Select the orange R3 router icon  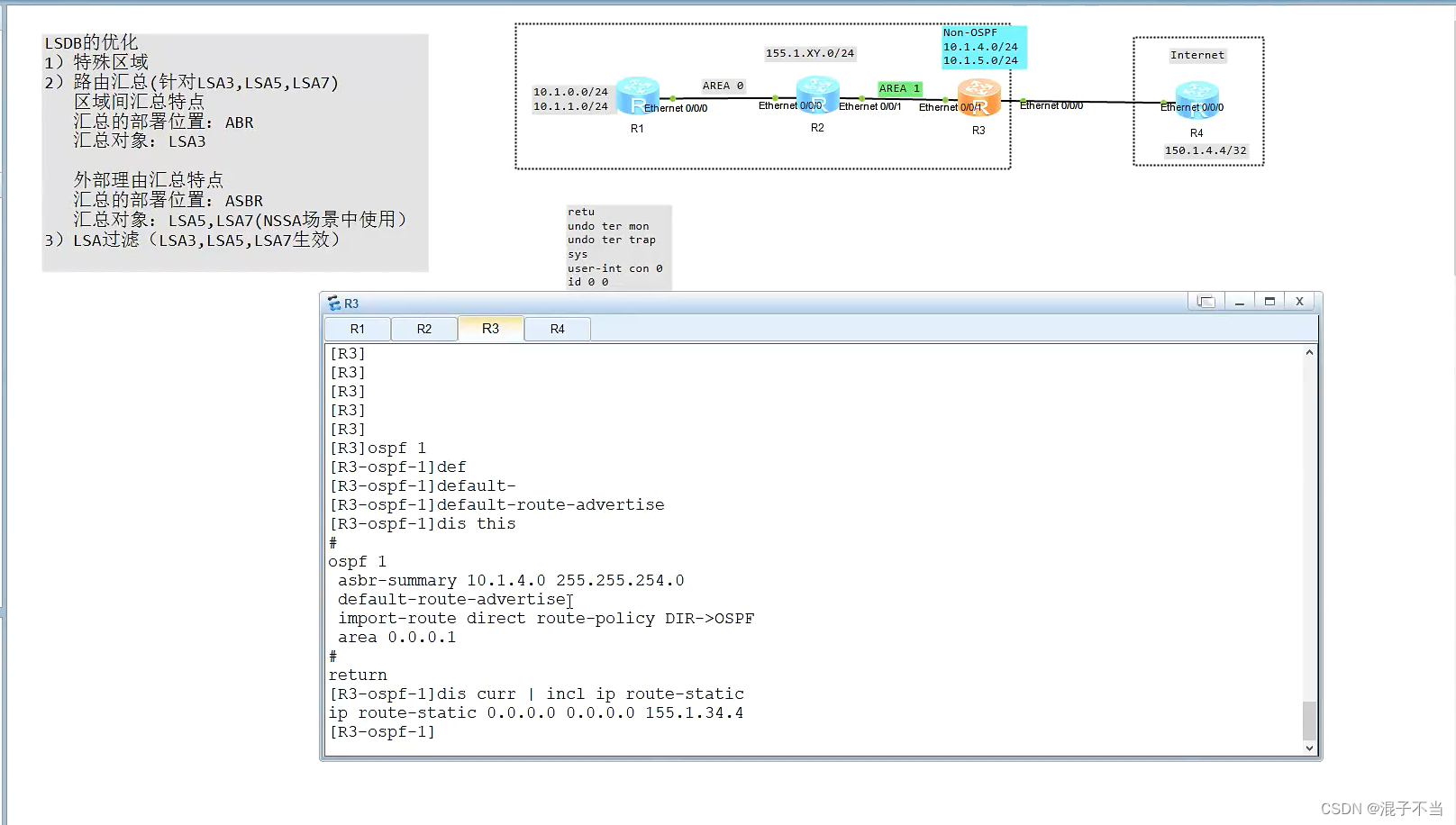click(978, 97)
